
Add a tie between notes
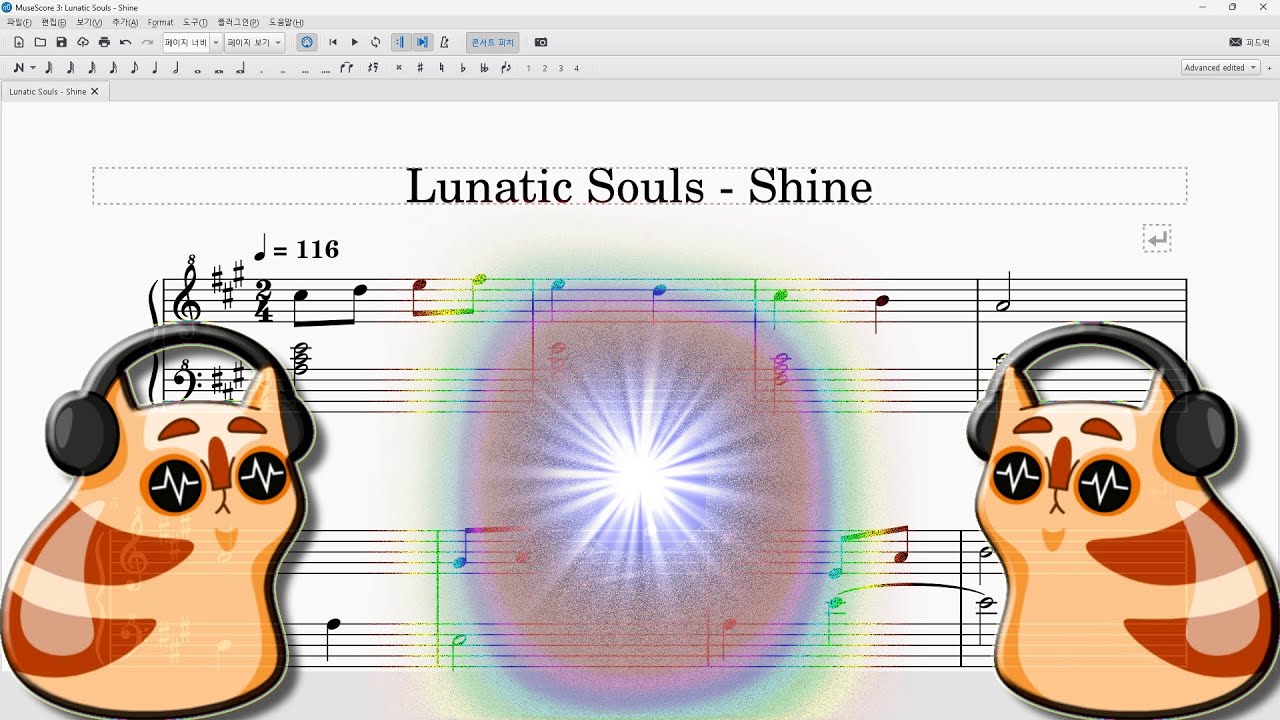point(347,68)
